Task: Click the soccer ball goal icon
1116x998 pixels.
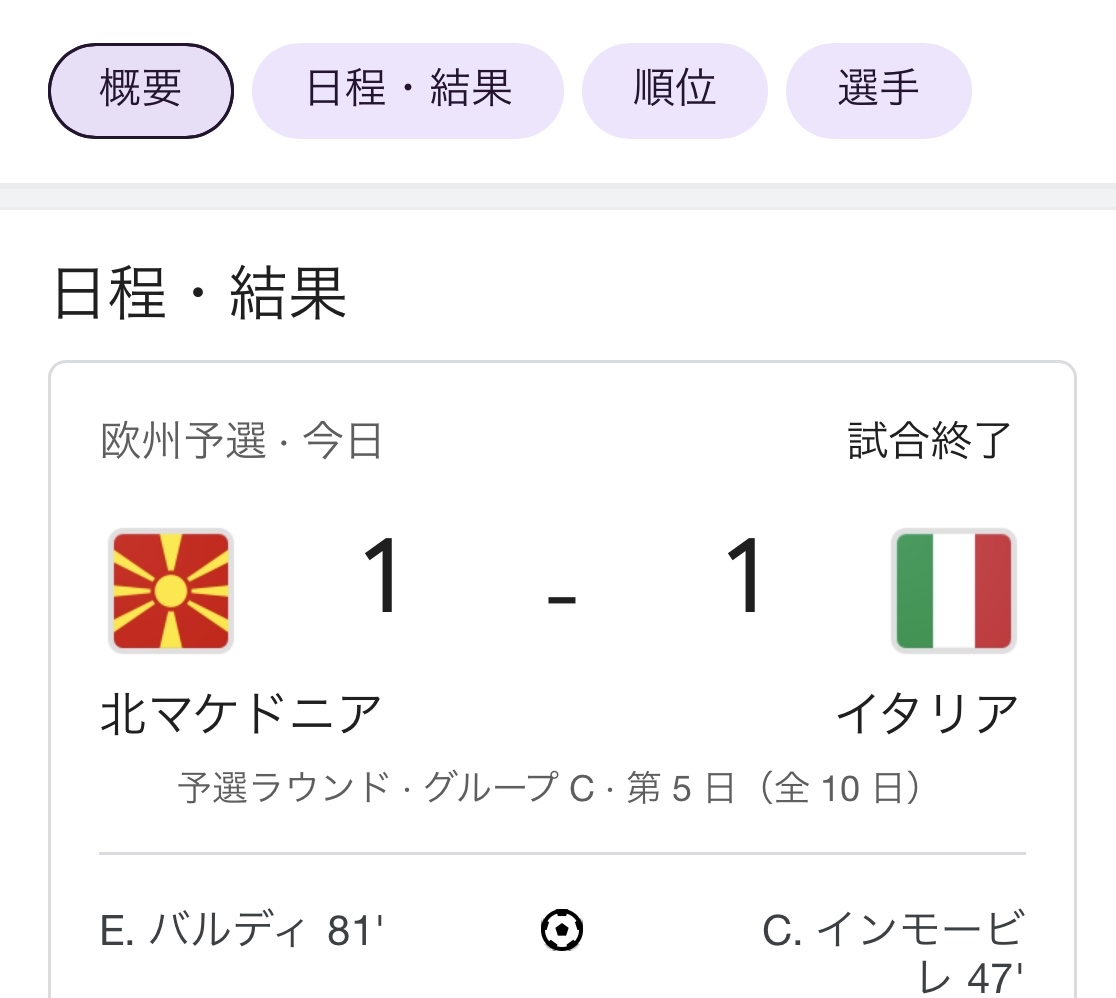Action: (x=562, y=932)
